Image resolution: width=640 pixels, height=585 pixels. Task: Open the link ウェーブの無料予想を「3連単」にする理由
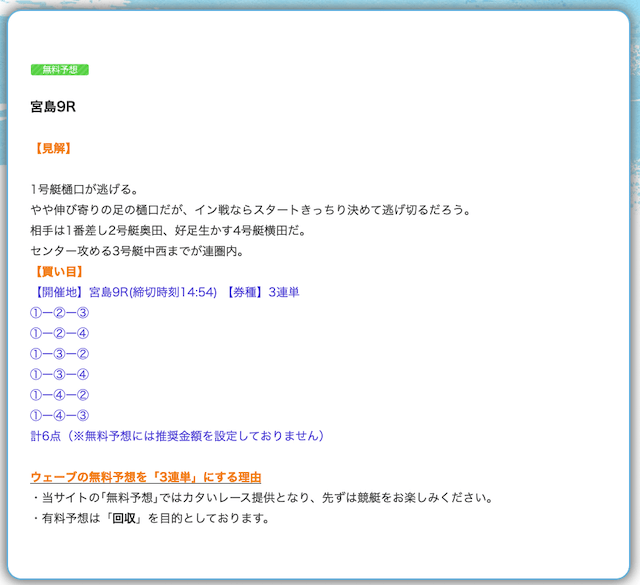(146, 477)
